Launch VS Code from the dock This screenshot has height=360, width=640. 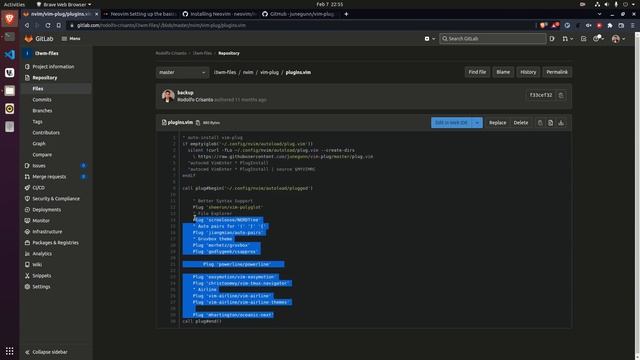coord(9,54)
